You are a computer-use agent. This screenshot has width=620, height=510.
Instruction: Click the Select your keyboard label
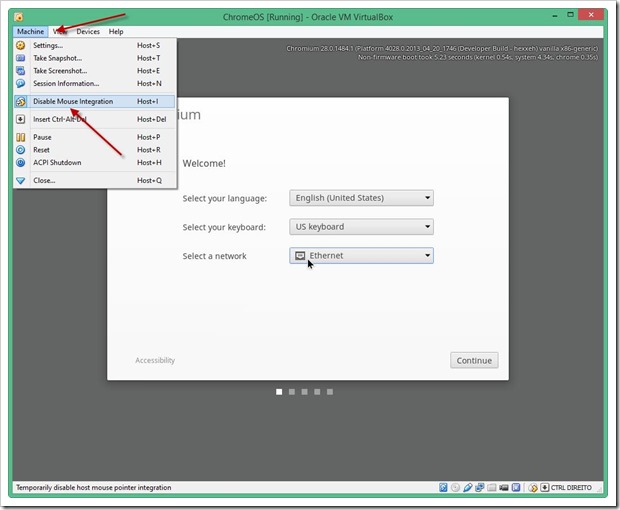pyautogui.click(x=224, y=227)
